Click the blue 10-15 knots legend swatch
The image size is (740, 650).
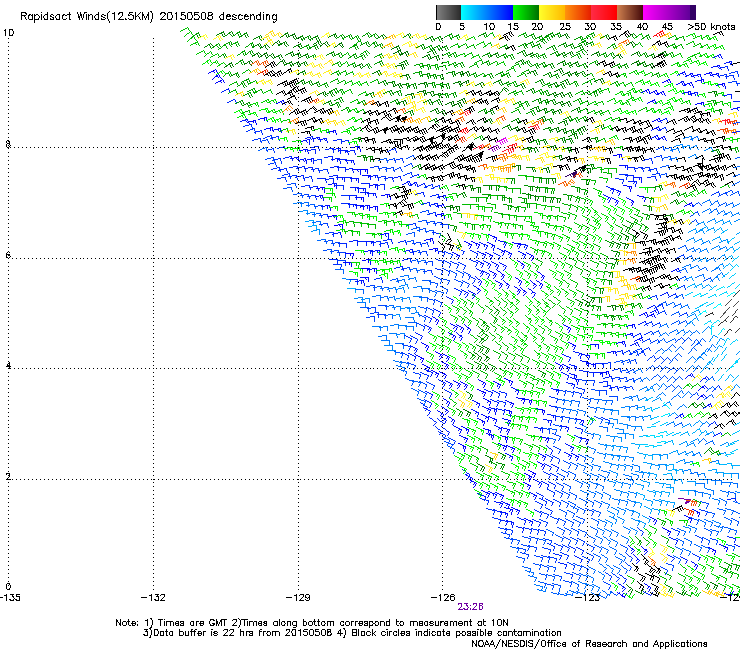(500, 12)
